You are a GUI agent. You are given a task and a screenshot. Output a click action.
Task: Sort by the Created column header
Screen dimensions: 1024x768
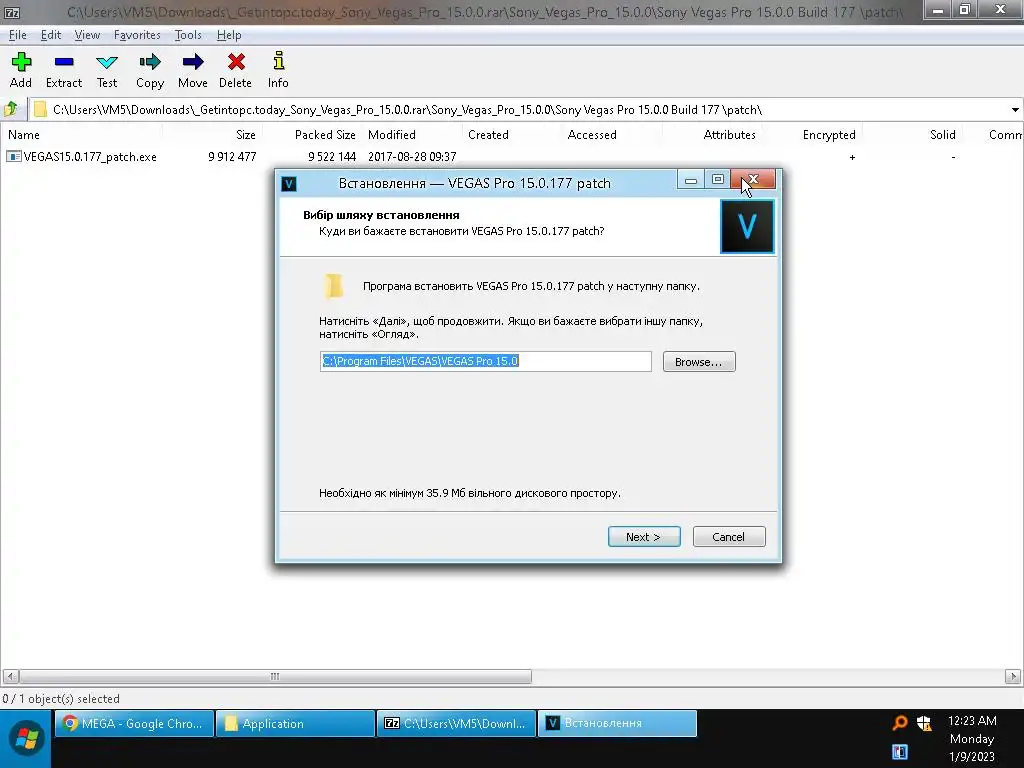488,135
